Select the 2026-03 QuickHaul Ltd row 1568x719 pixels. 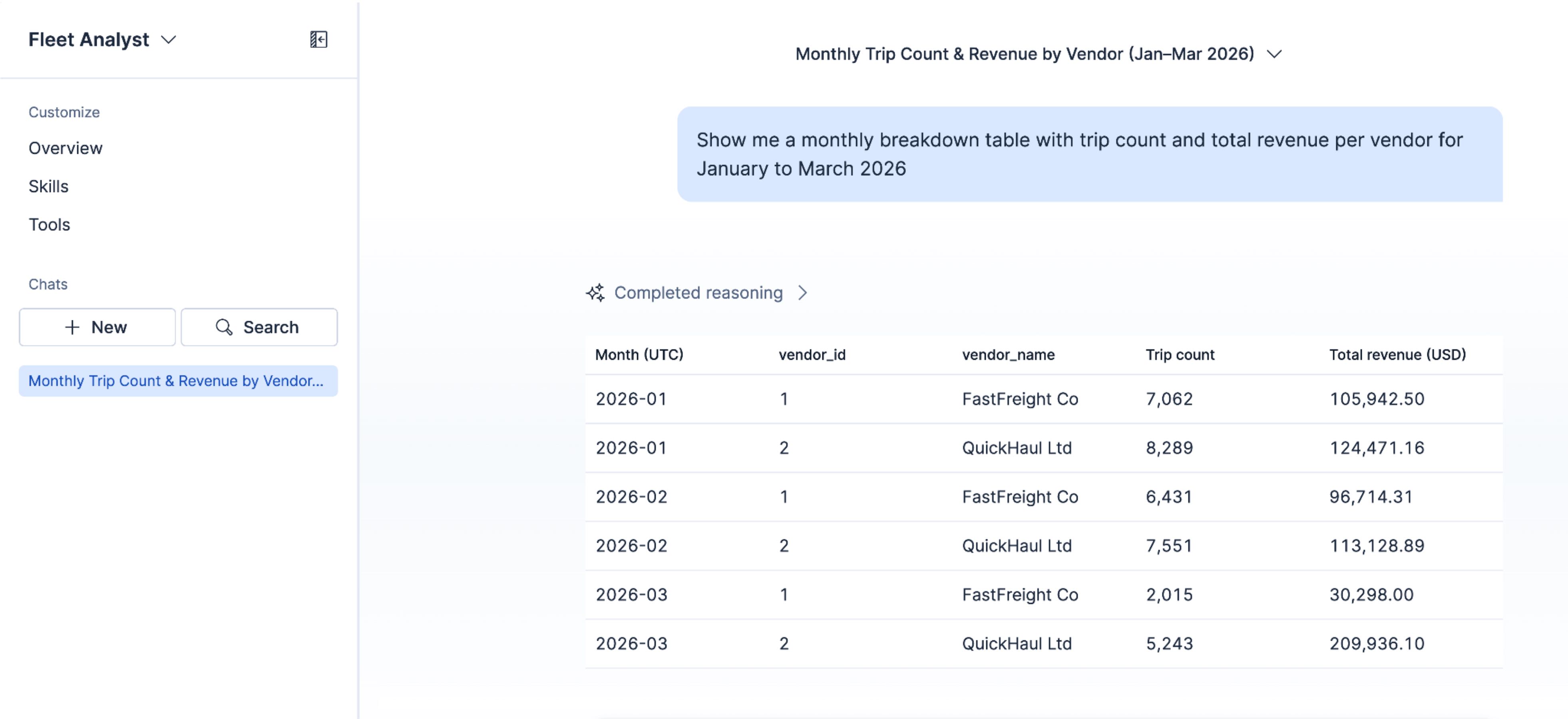1044,644
